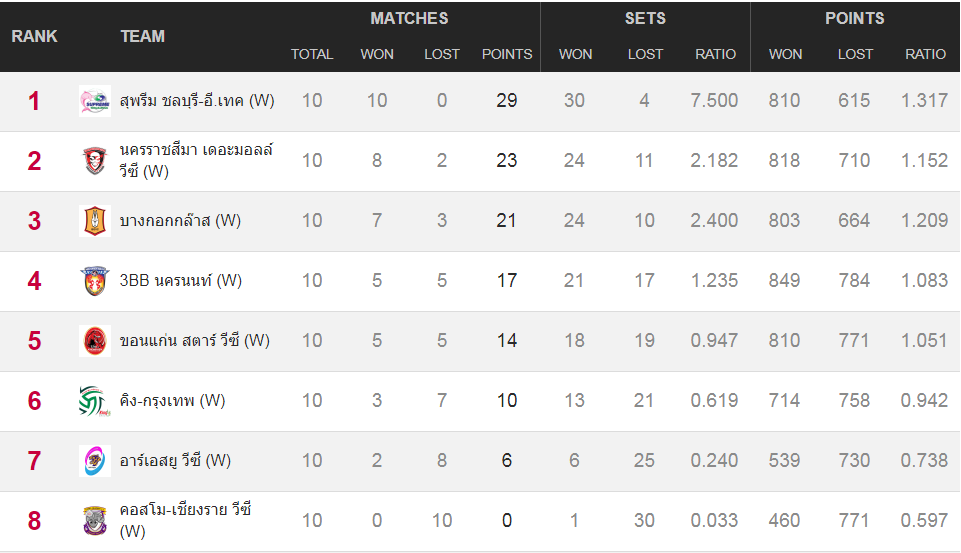
Task: Click the Cosmo-Chiang Rai team logo
Action: tap(94, 521)
